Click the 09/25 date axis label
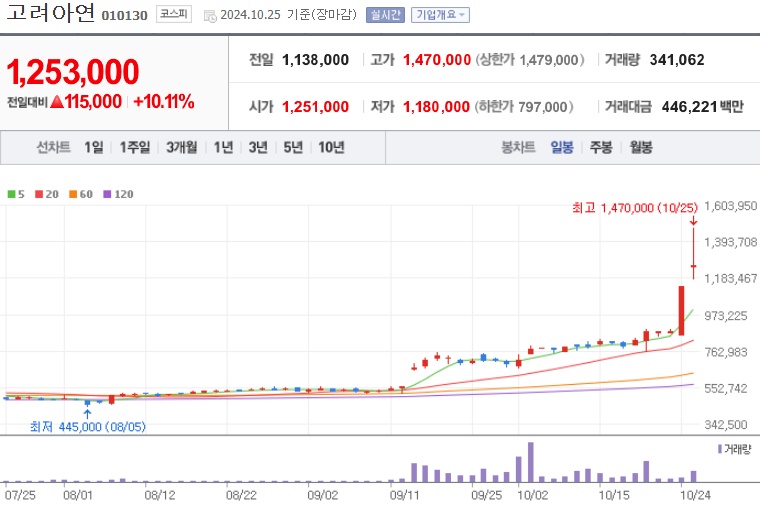This screenshot has height=510, width=760. [487, 495]
